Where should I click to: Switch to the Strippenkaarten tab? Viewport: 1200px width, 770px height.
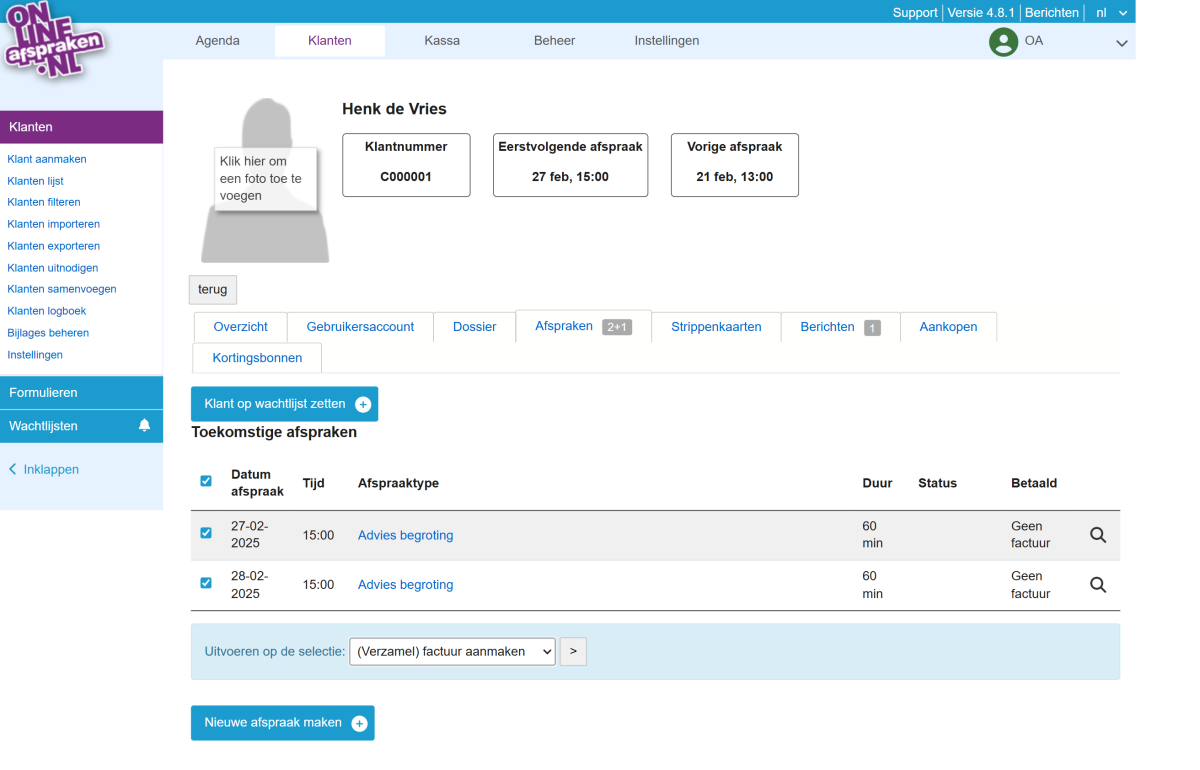[x=716, y=327]
